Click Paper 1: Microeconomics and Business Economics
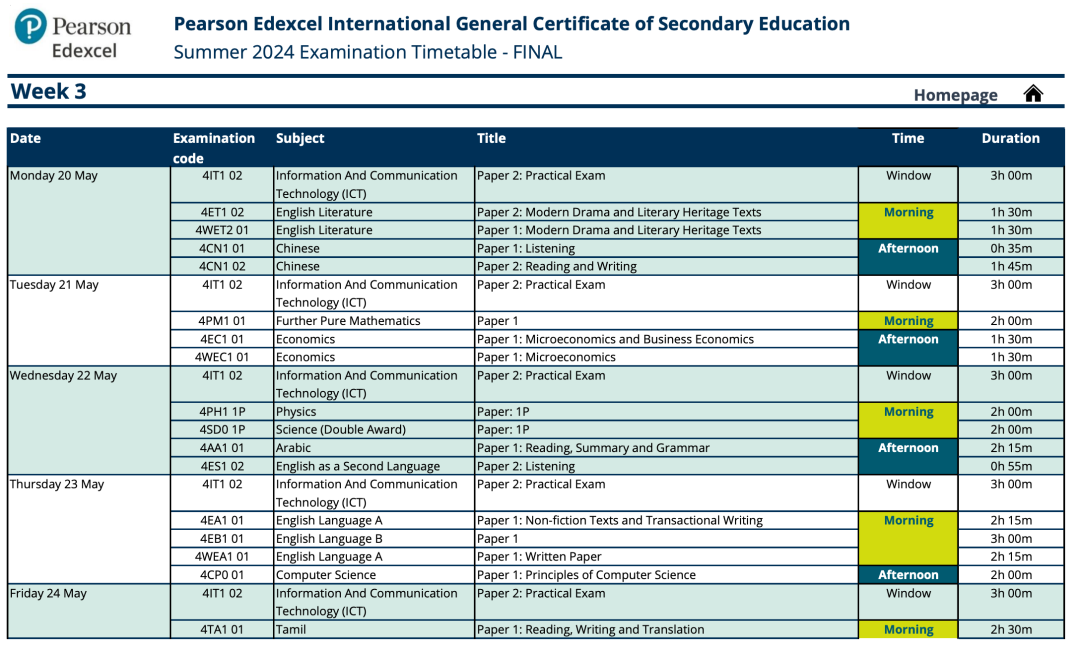The image size is (1080, 655). (x=615, y=339)
